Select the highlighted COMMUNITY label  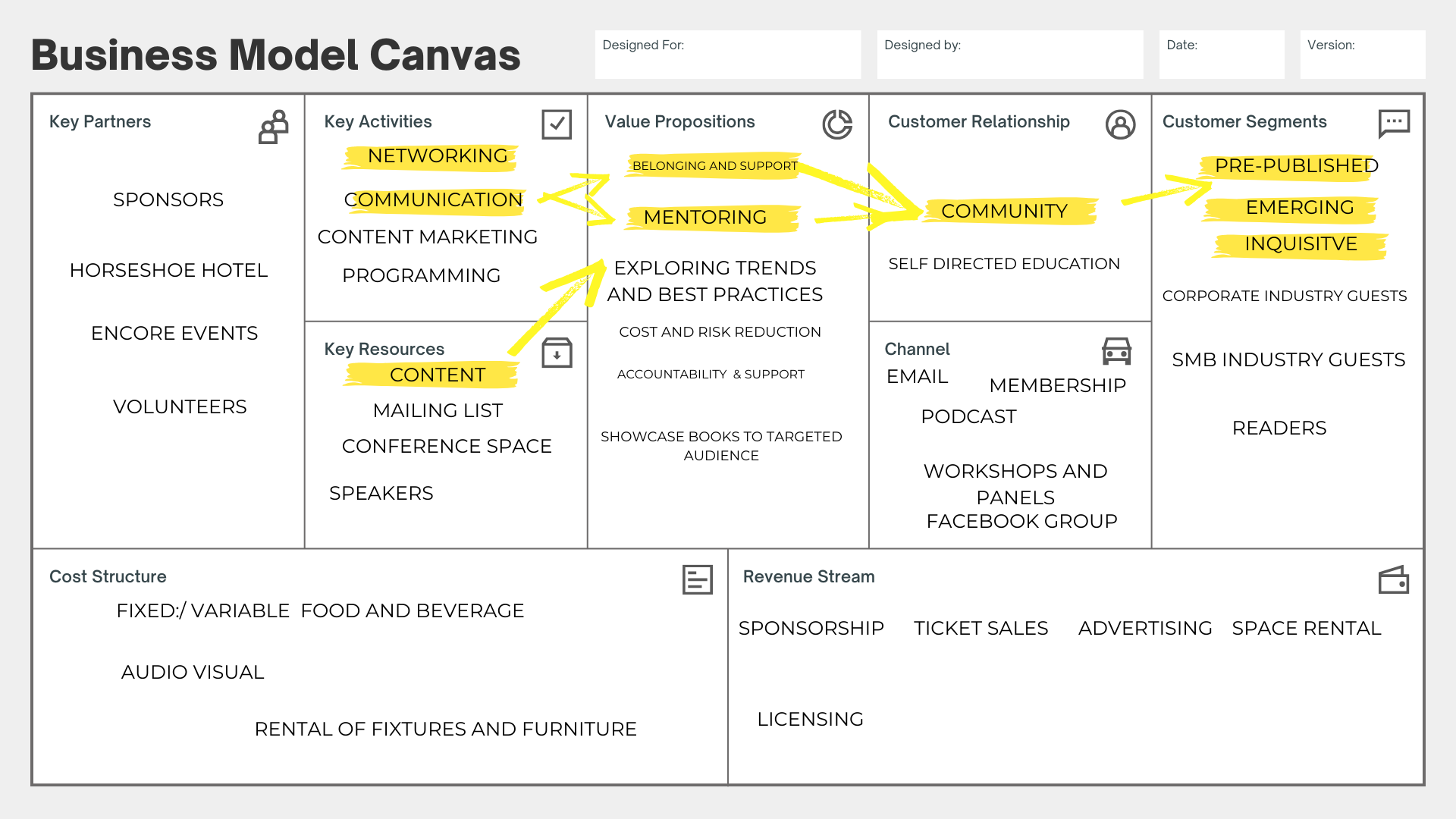click(x=1004, y=212)
